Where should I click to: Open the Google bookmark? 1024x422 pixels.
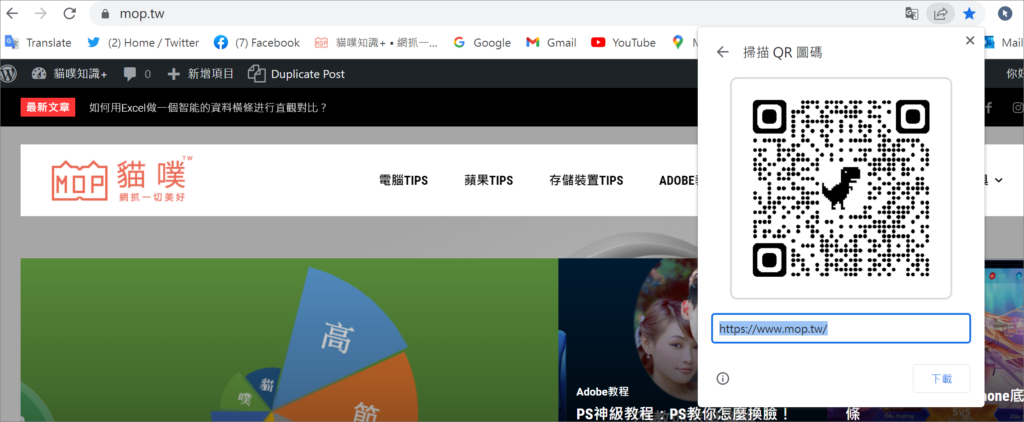(x=482, y=42)
